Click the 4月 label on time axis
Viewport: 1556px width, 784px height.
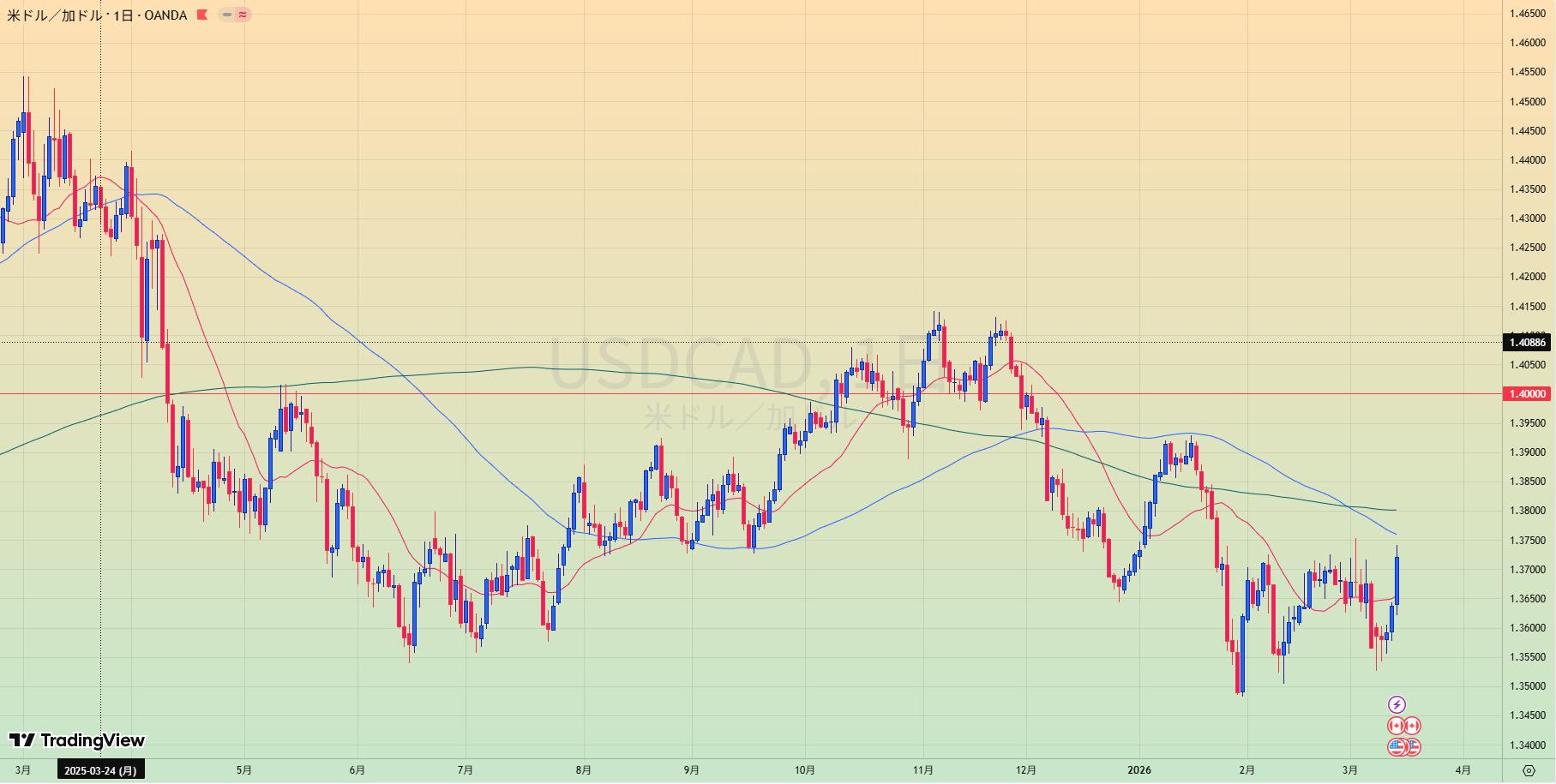click(x=1463, y=769)
